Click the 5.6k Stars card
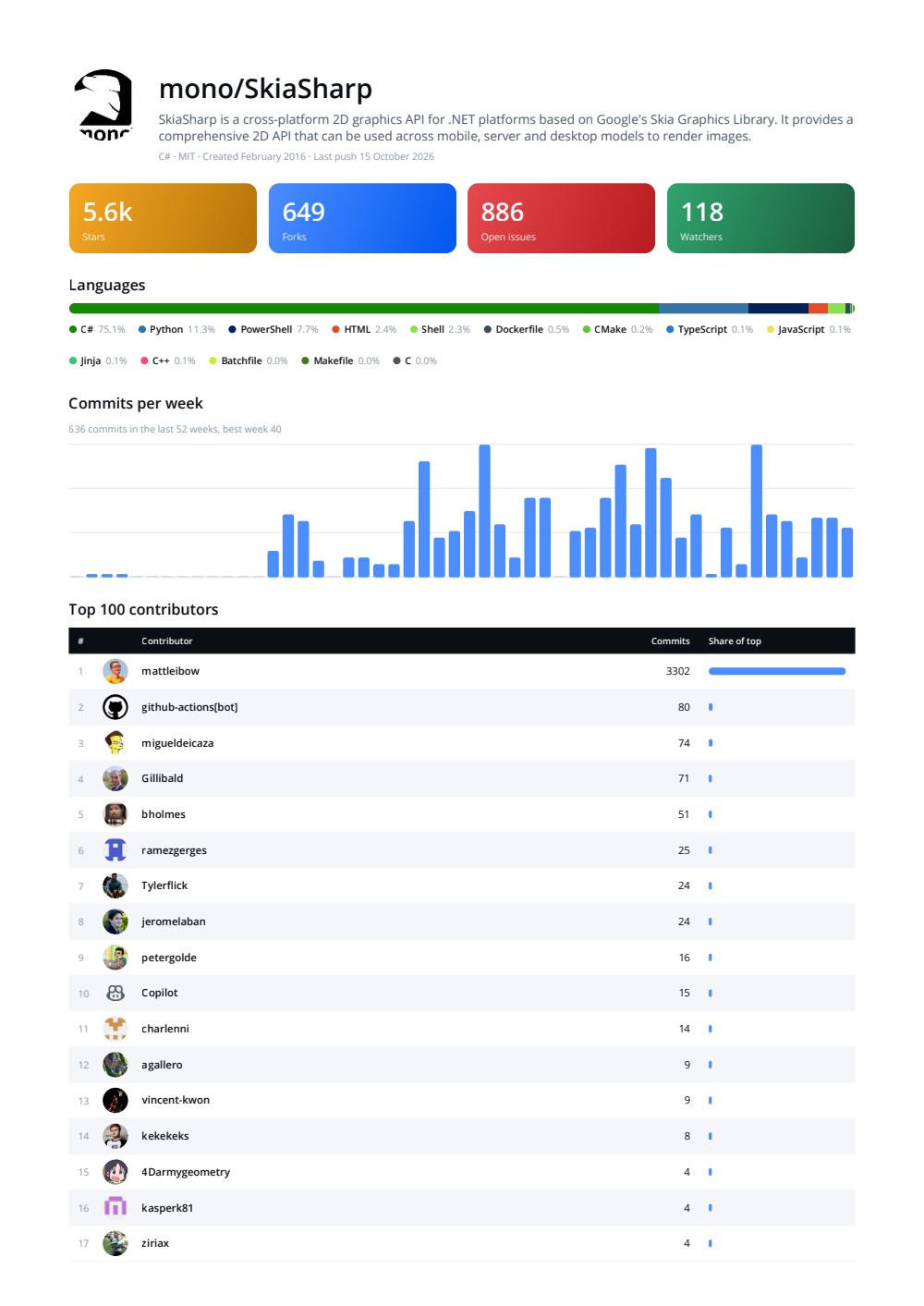 (x=163, y=218)
